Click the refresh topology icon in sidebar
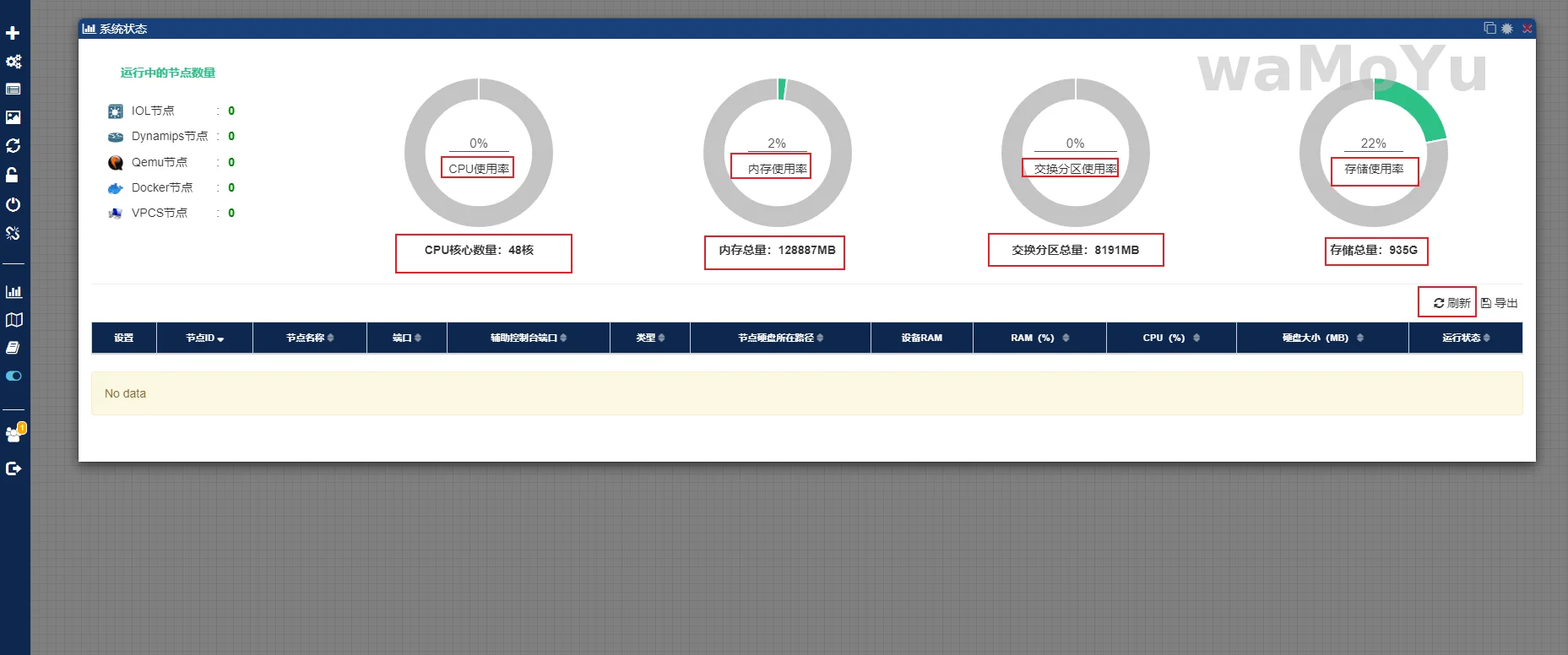 click(x=14, y=146)
